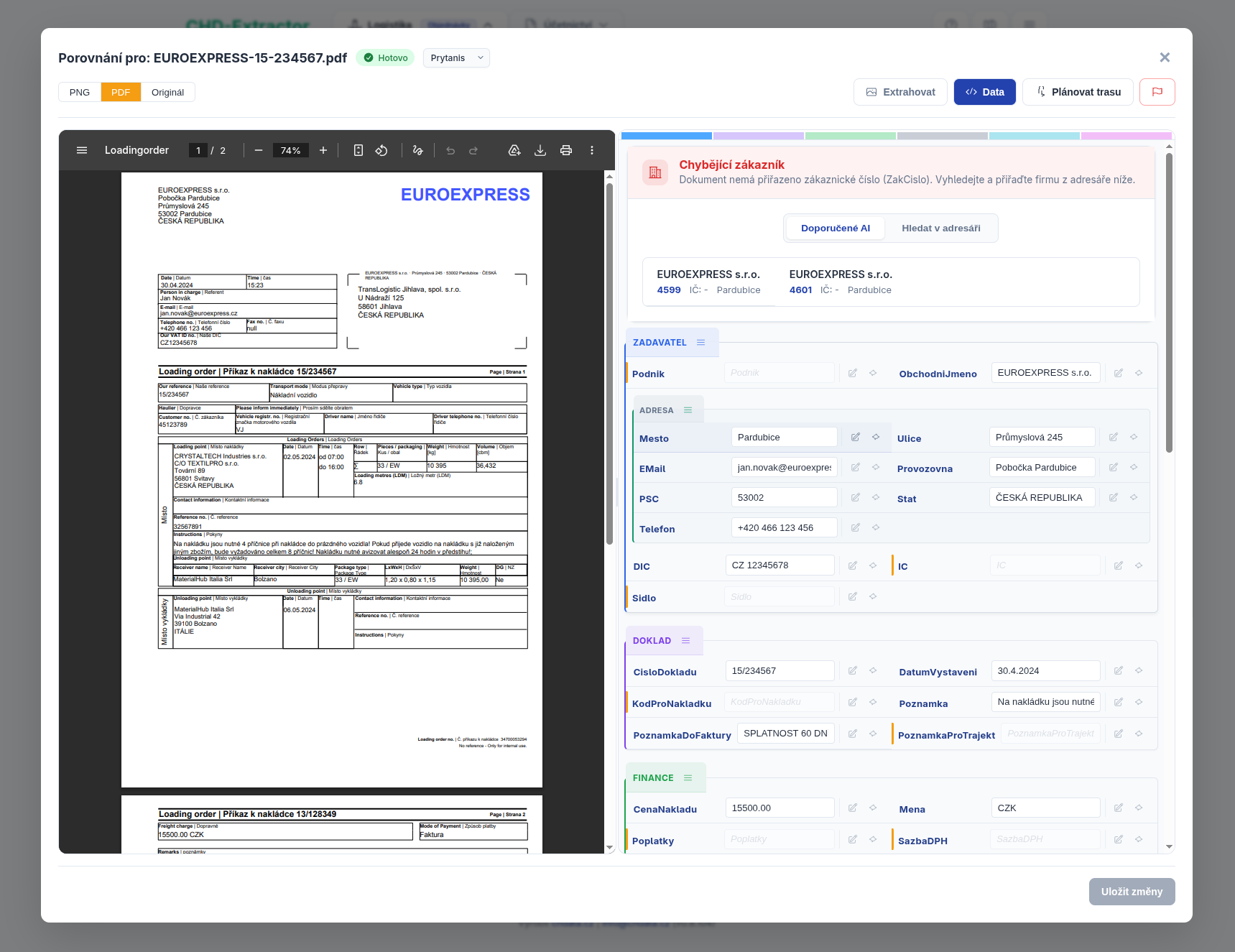Click diamond icon next to Mena field
Viewport: 1235px width, 952px height.
[x=1139, y=808]
